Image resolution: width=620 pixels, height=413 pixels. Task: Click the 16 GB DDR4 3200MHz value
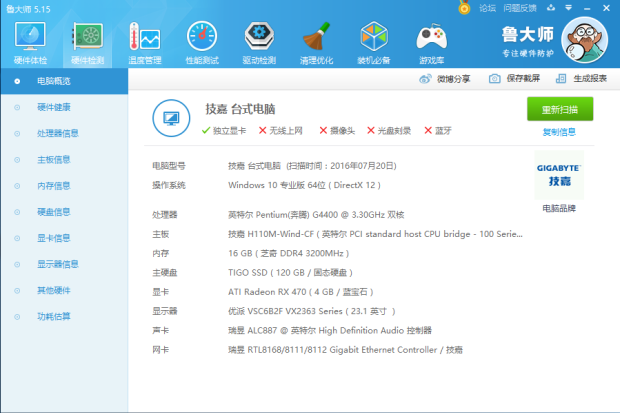click(x=288, y=253)
